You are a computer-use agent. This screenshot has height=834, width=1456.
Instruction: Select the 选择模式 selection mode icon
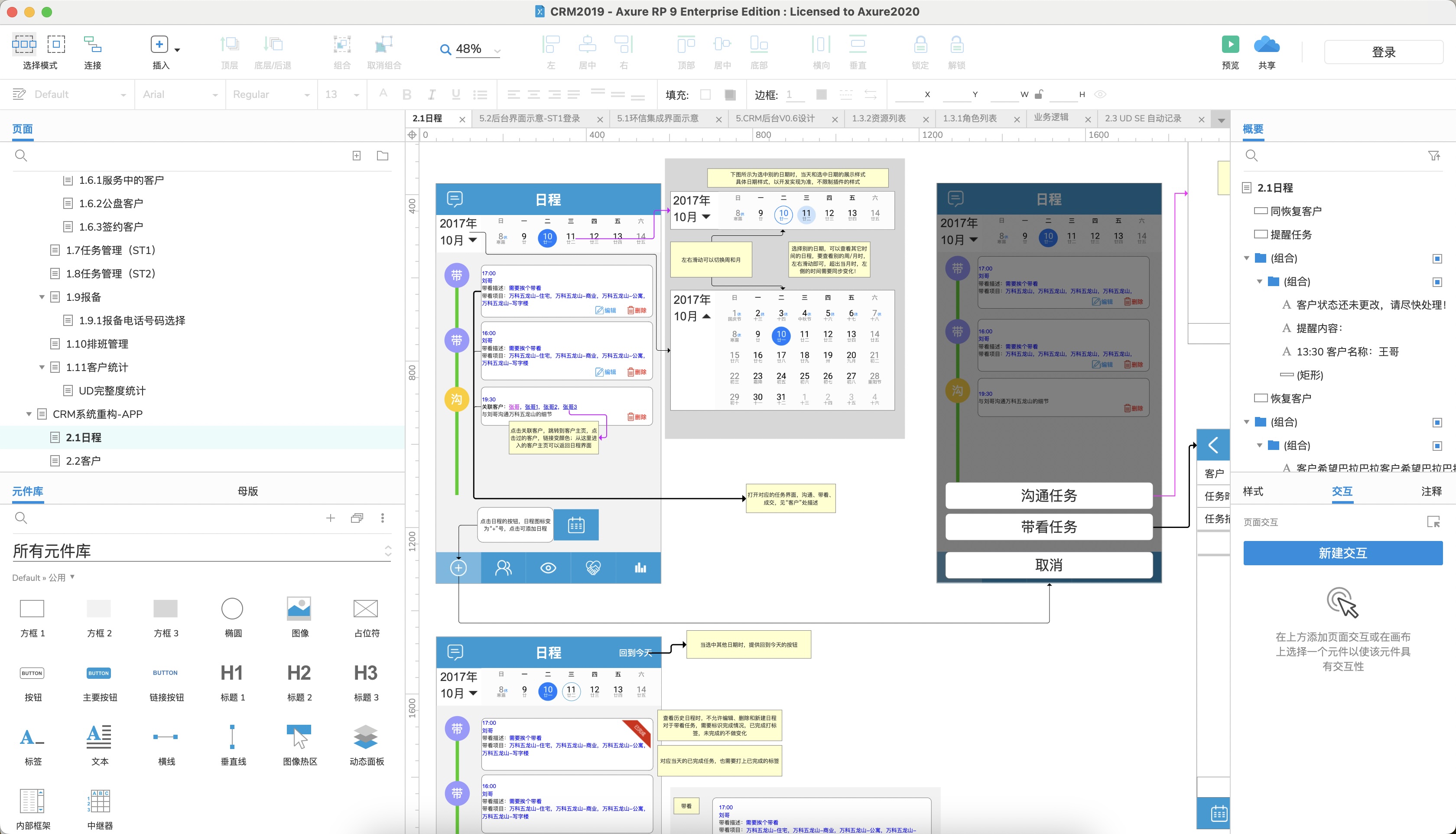pos(24,44)
